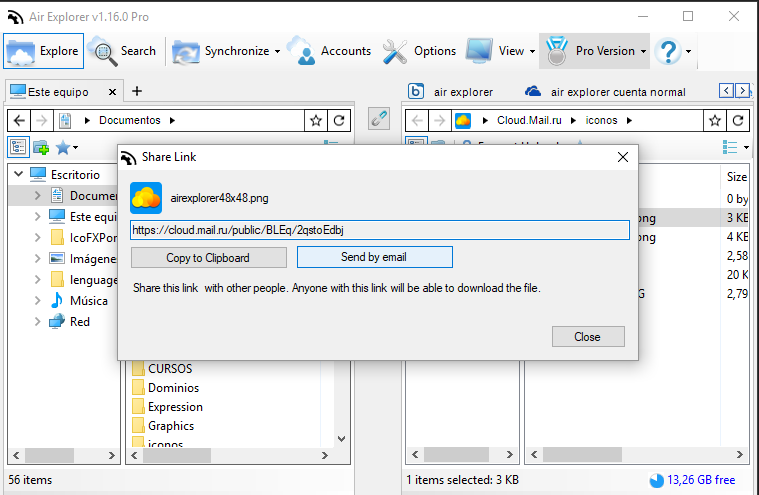Screen dimensions: 759x495
Task: Open the Search tool
Action: [123, 51]
